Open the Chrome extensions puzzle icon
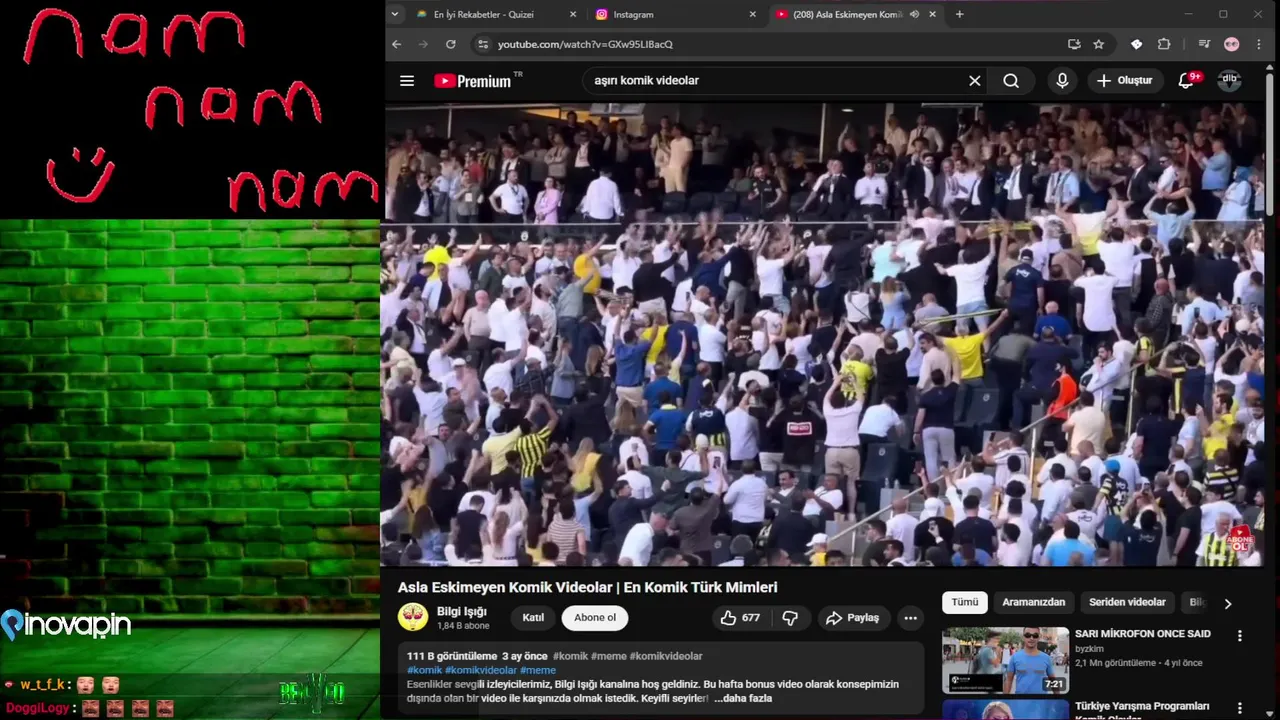The width and height of the screenshot is (1280, 720). point(1164,44)
